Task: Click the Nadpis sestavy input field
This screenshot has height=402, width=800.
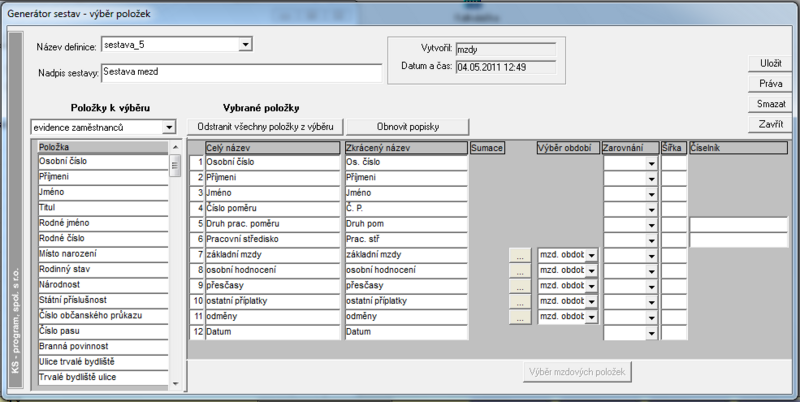Action: (241, 73)
